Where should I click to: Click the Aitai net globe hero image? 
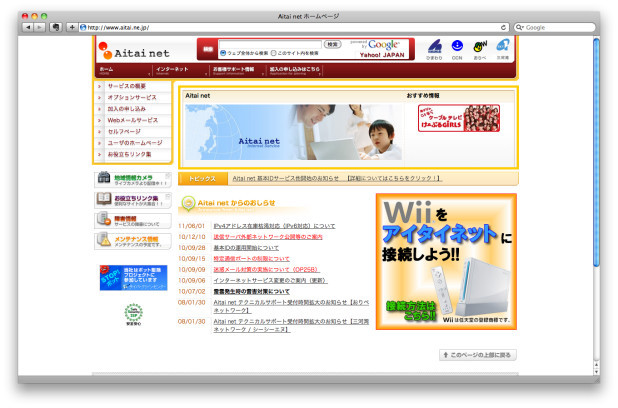tap(294, 132)
